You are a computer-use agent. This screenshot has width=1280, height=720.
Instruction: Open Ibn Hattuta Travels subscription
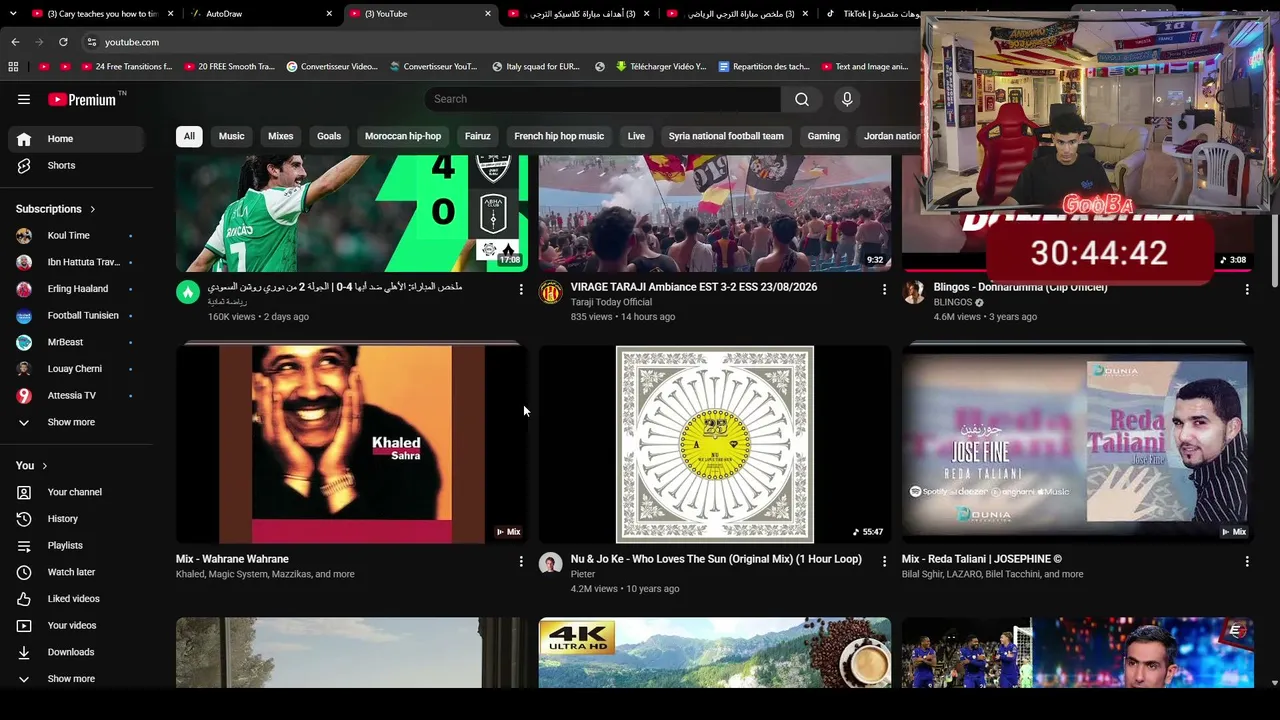click(x=76, y=262)
